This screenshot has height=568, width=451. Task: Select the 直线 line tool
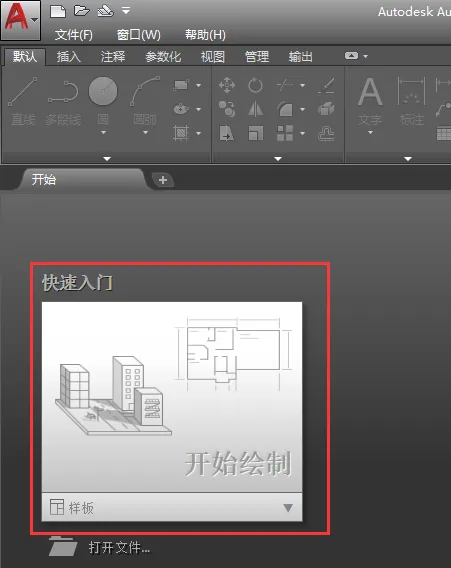[23, 101]
